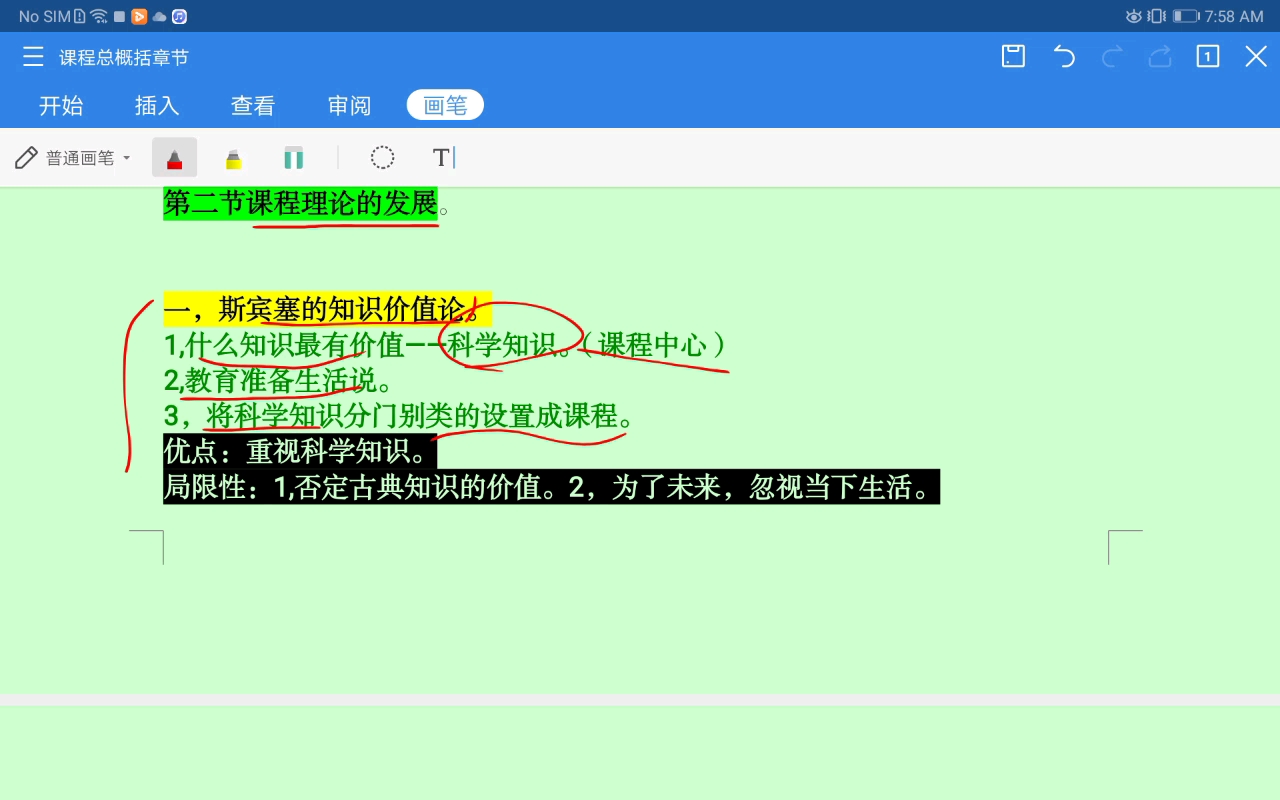Toggle the text input tool
Image resolution: width=1280 pixels, height=800 pixels.
click(443, 158)
